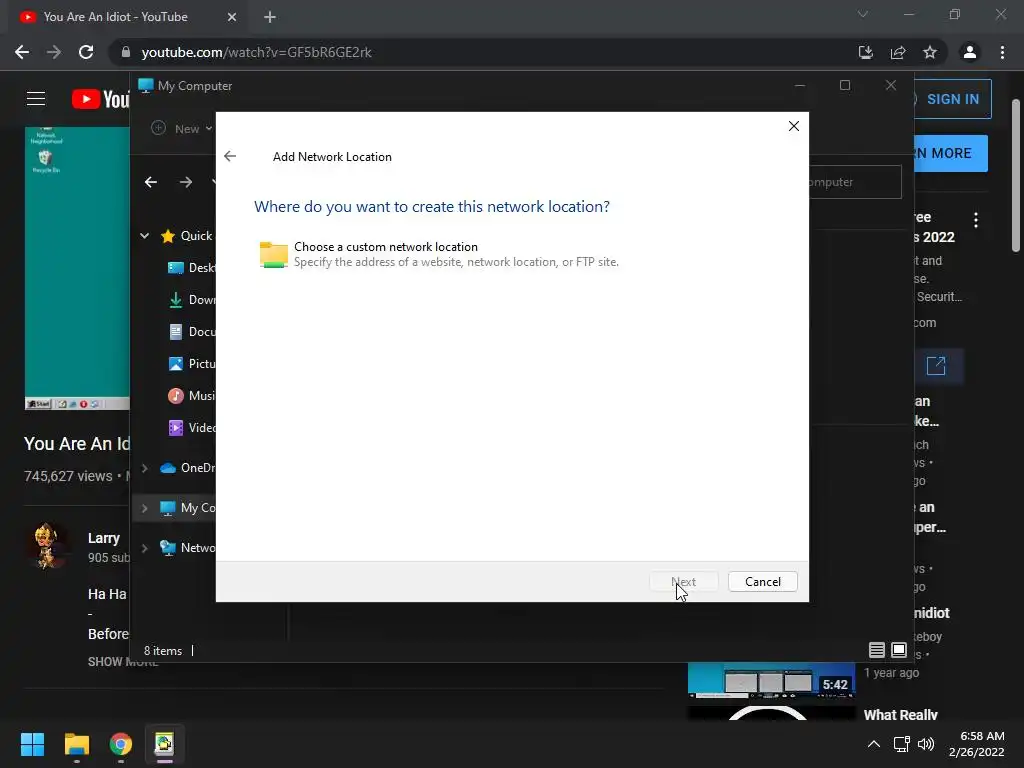This screenshot has width=1024, height=768.
Task: Close the Add Network Location dialog
Action: (793, 126)
